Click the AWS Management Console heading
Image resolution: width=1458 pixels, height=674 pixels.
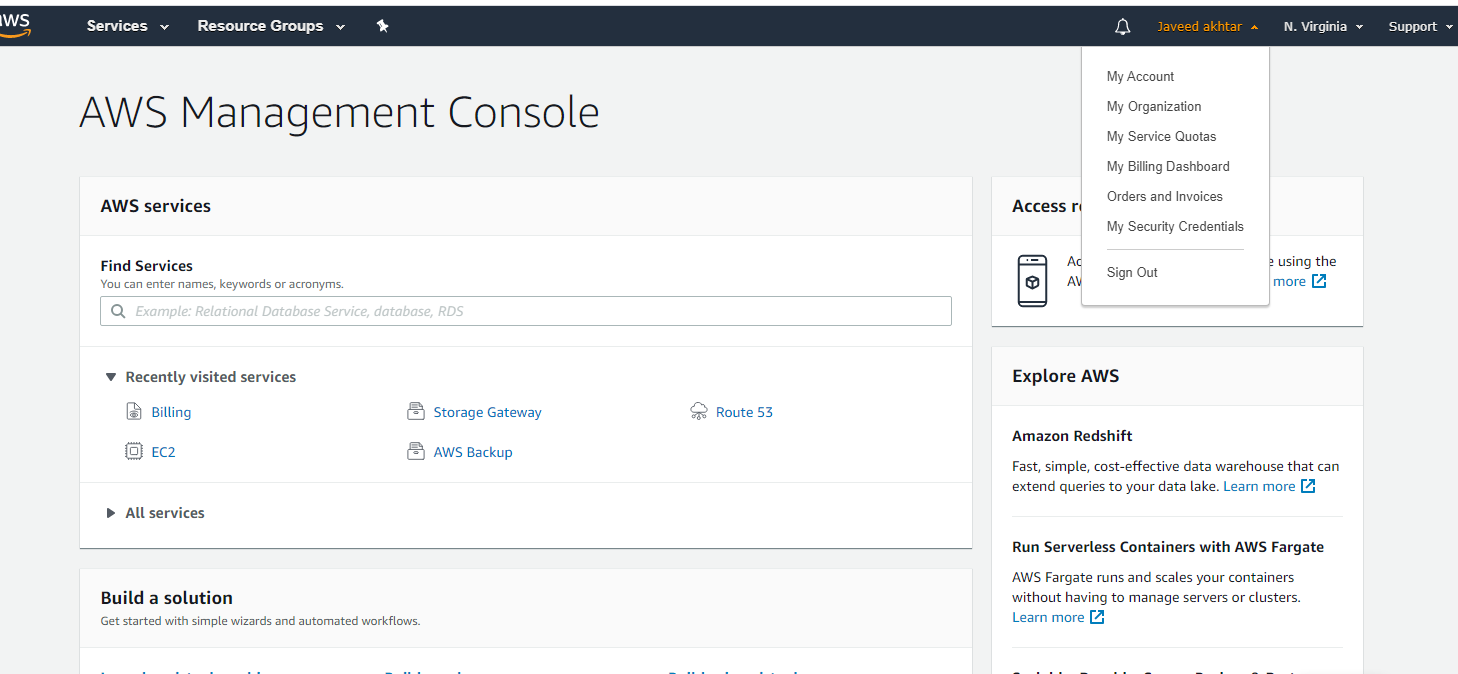[339, 112]
